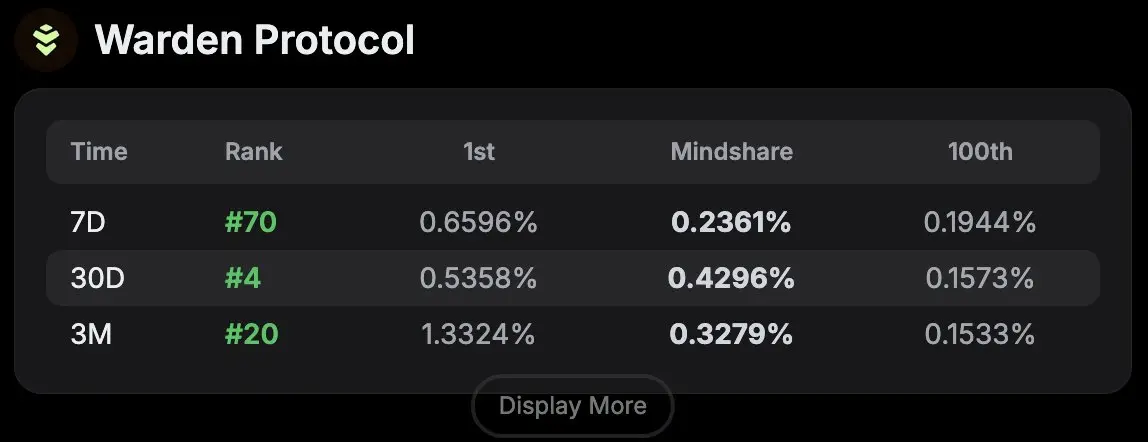1148x442 pixels.
Task: Click the 1st column header
Action: point(479,151)
